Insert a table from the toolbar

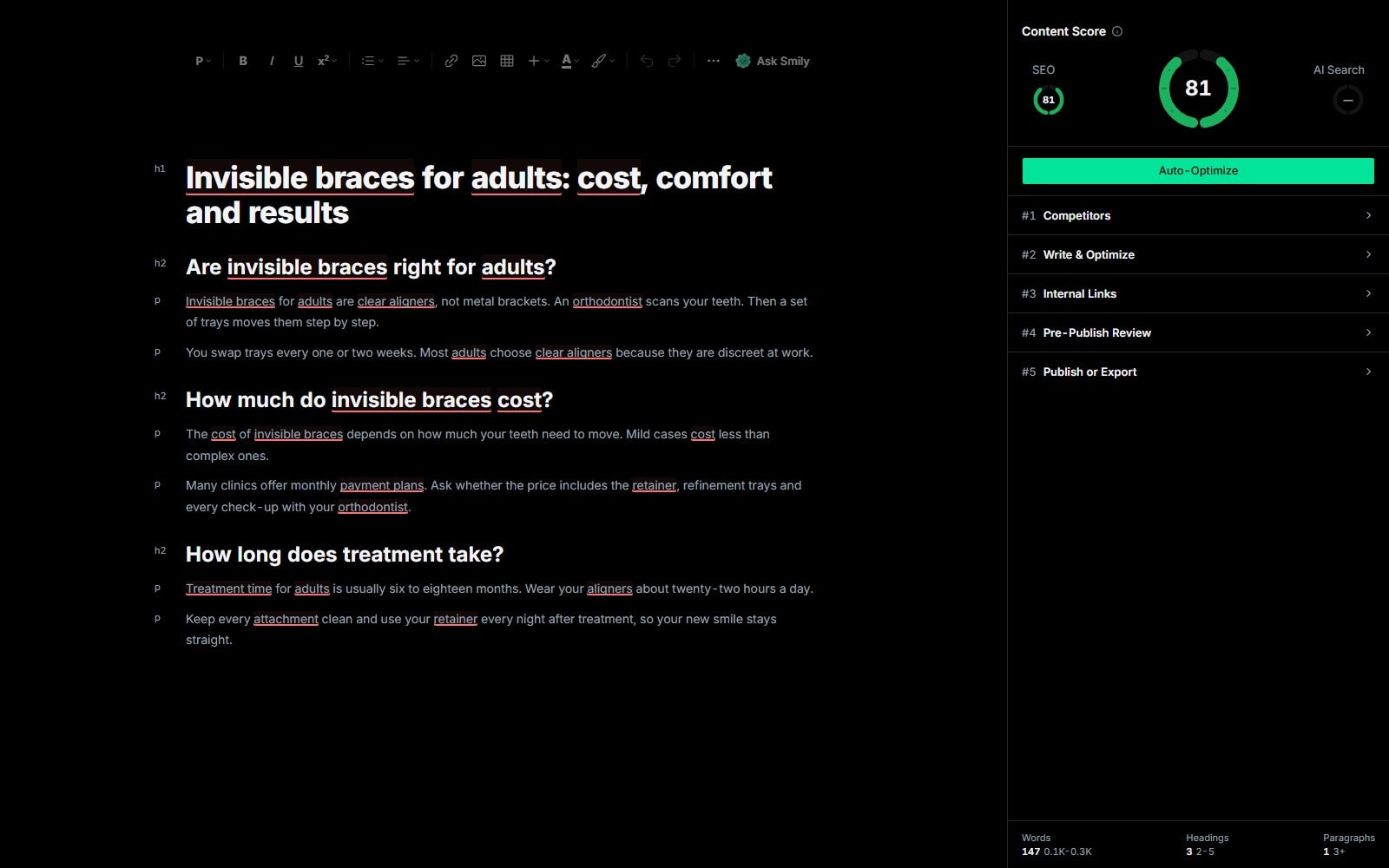coord(507,61)
